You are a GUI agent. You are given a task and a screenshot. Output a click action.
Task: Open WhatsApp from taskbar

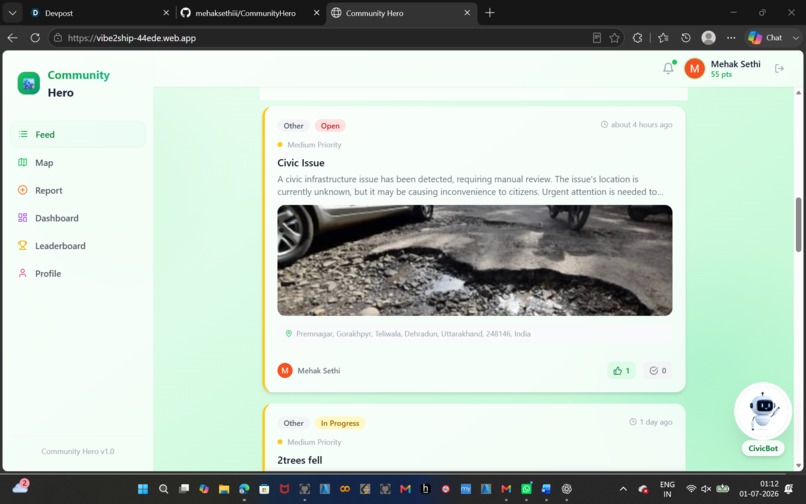(526, 489)
